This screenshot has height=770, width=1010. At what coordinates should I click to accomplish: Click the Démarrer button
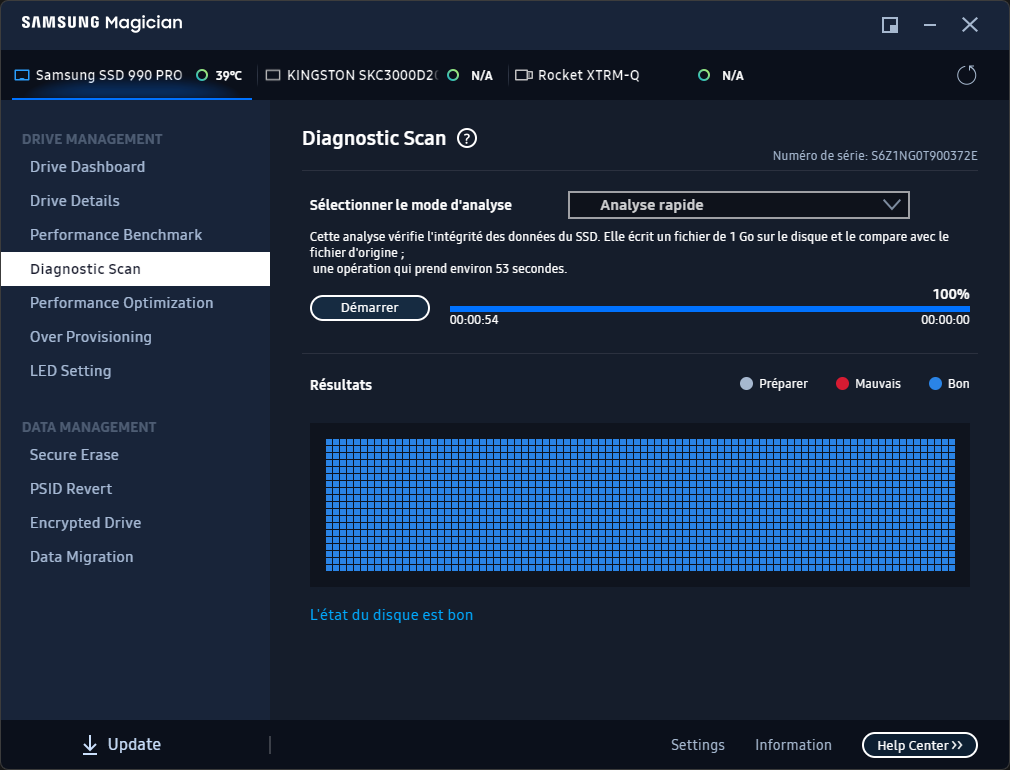point(370,308)
